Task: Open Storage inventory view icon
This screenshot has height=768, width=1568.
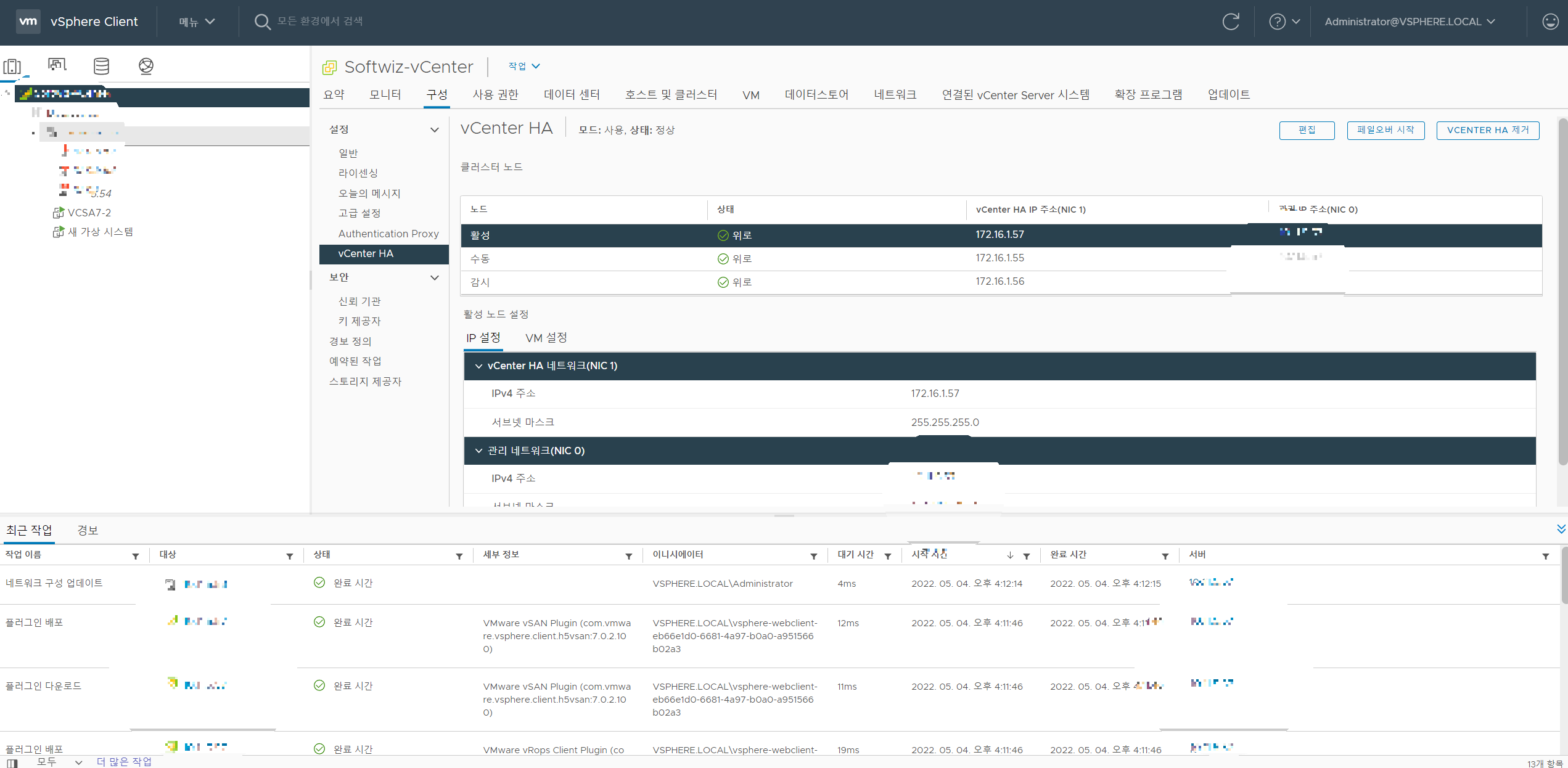Action: 101,66
